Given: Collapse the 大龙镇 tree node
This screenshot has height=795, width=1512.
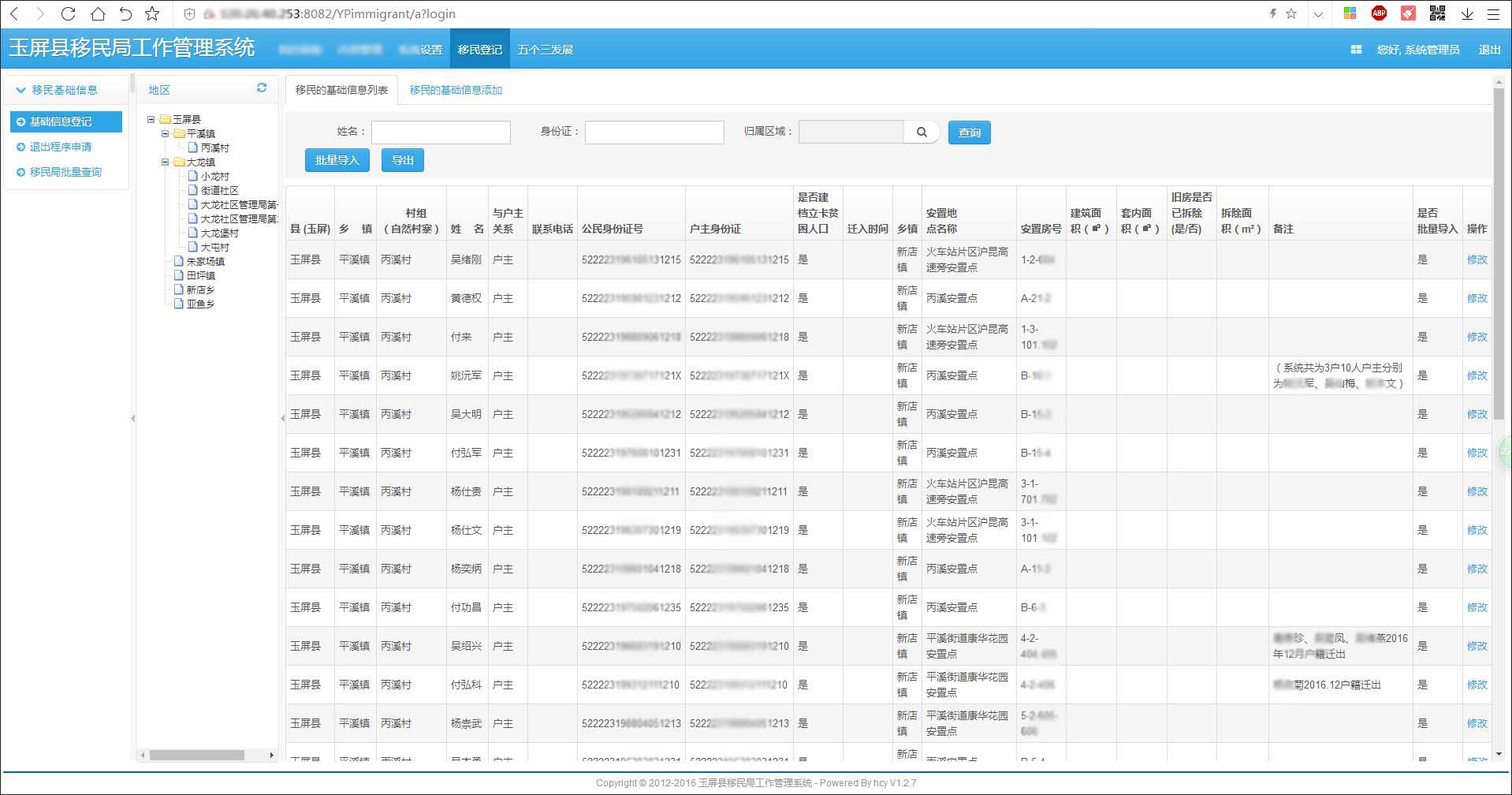Looking at the screenshot, I should (165, 162).
